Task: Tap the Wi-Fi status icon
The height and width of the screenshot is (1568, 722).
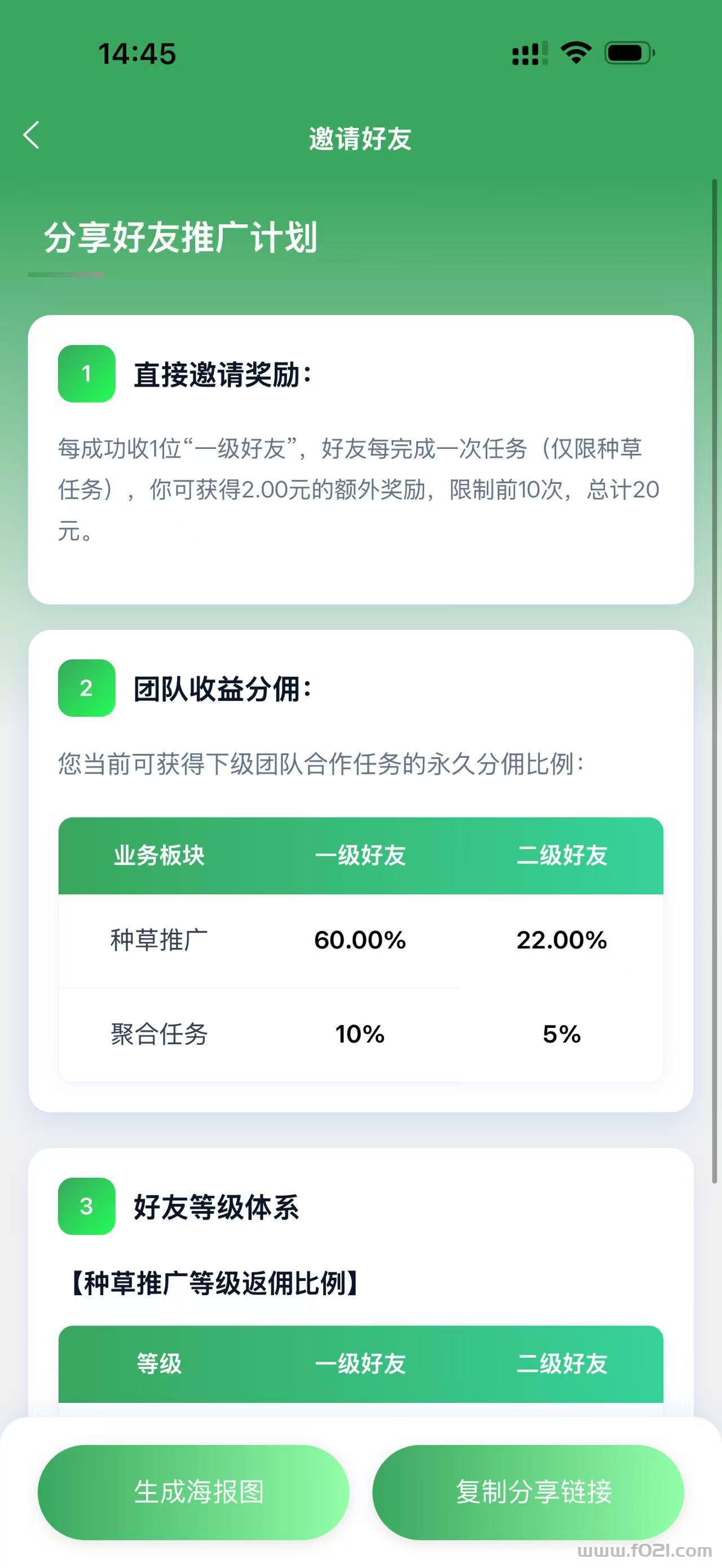Action: [575, 53]
